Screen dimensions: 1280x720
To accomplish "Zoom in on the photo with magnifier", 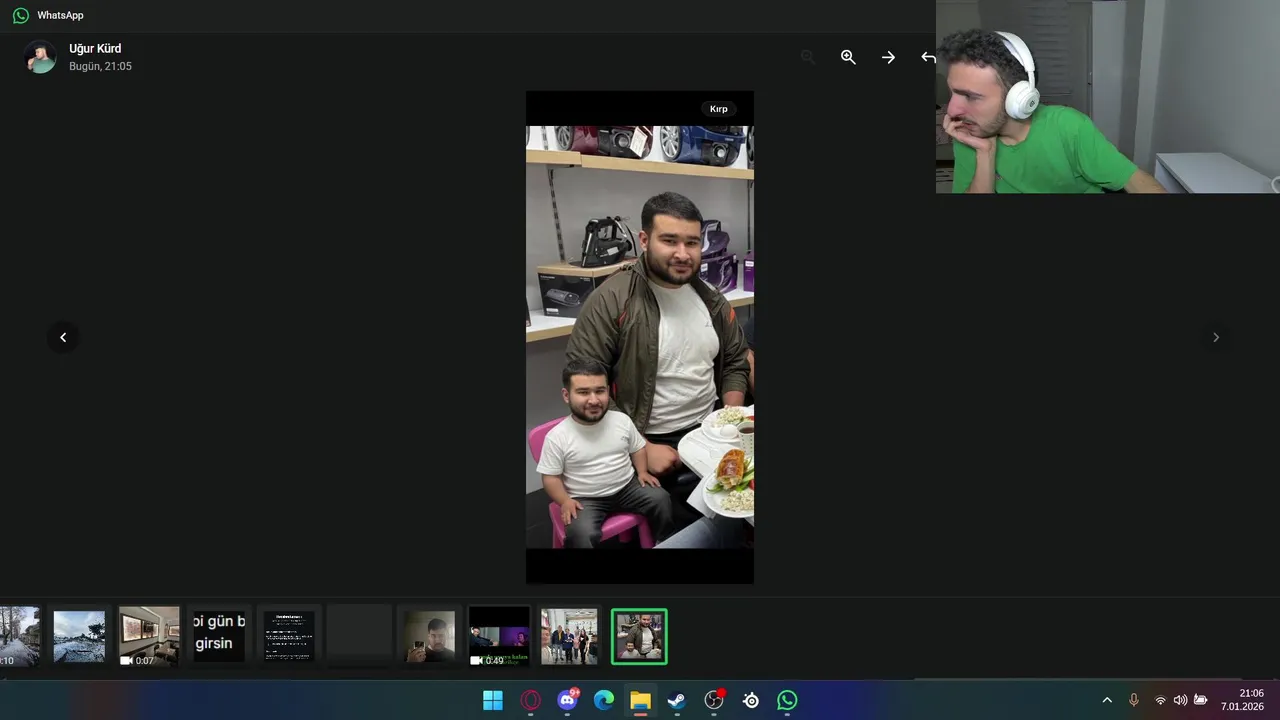I will (x=848, y=57).
